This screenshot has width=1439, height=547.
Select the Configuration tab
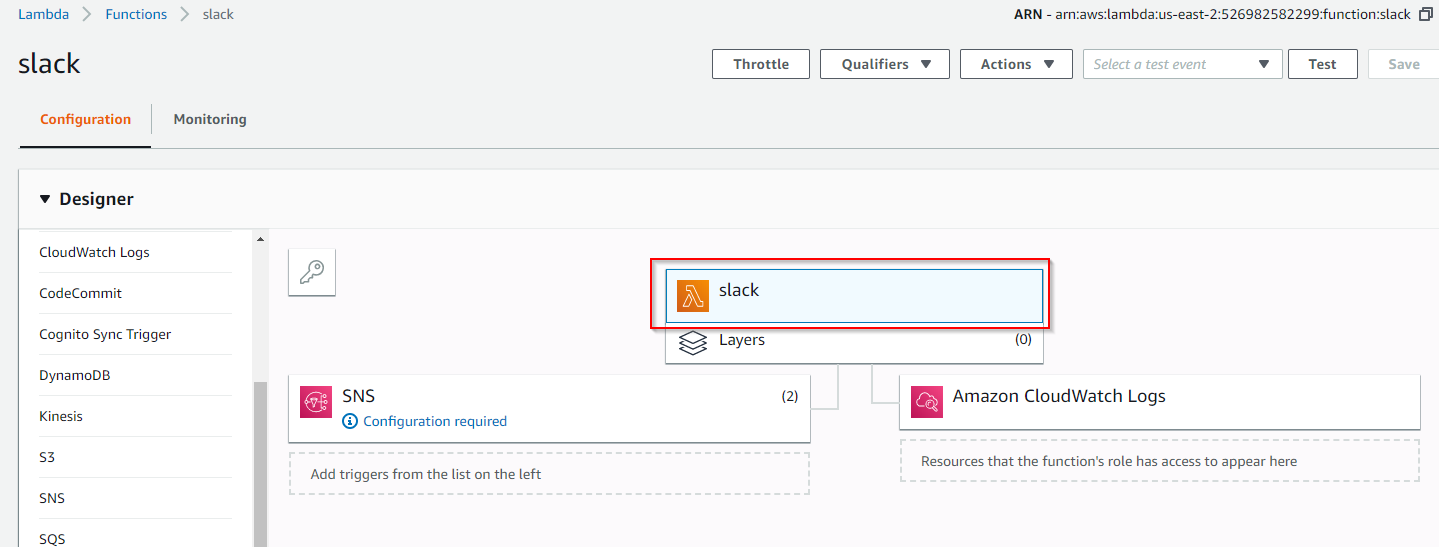pyautogui.click(x=85, y=119)
